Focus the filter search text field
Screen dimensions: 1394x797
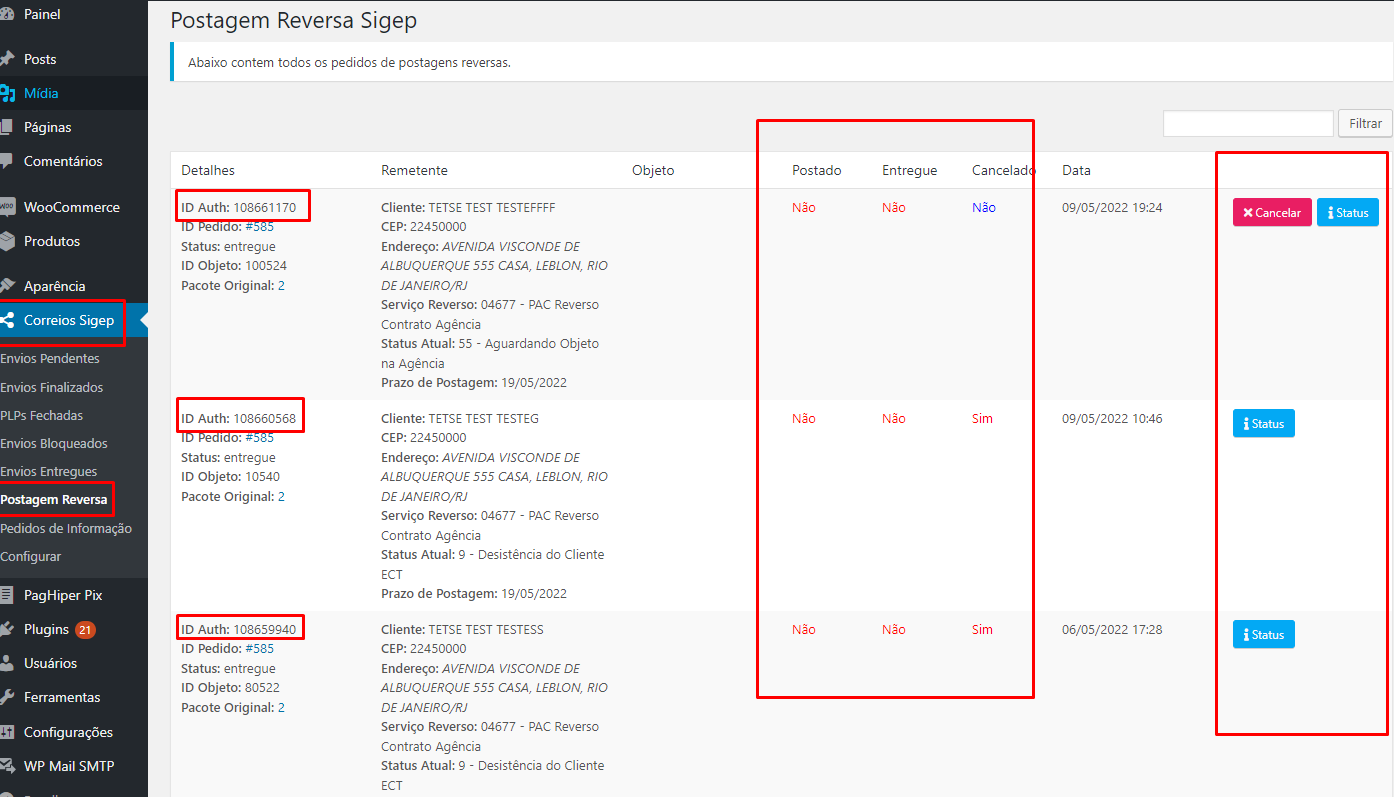(1247, 123)
